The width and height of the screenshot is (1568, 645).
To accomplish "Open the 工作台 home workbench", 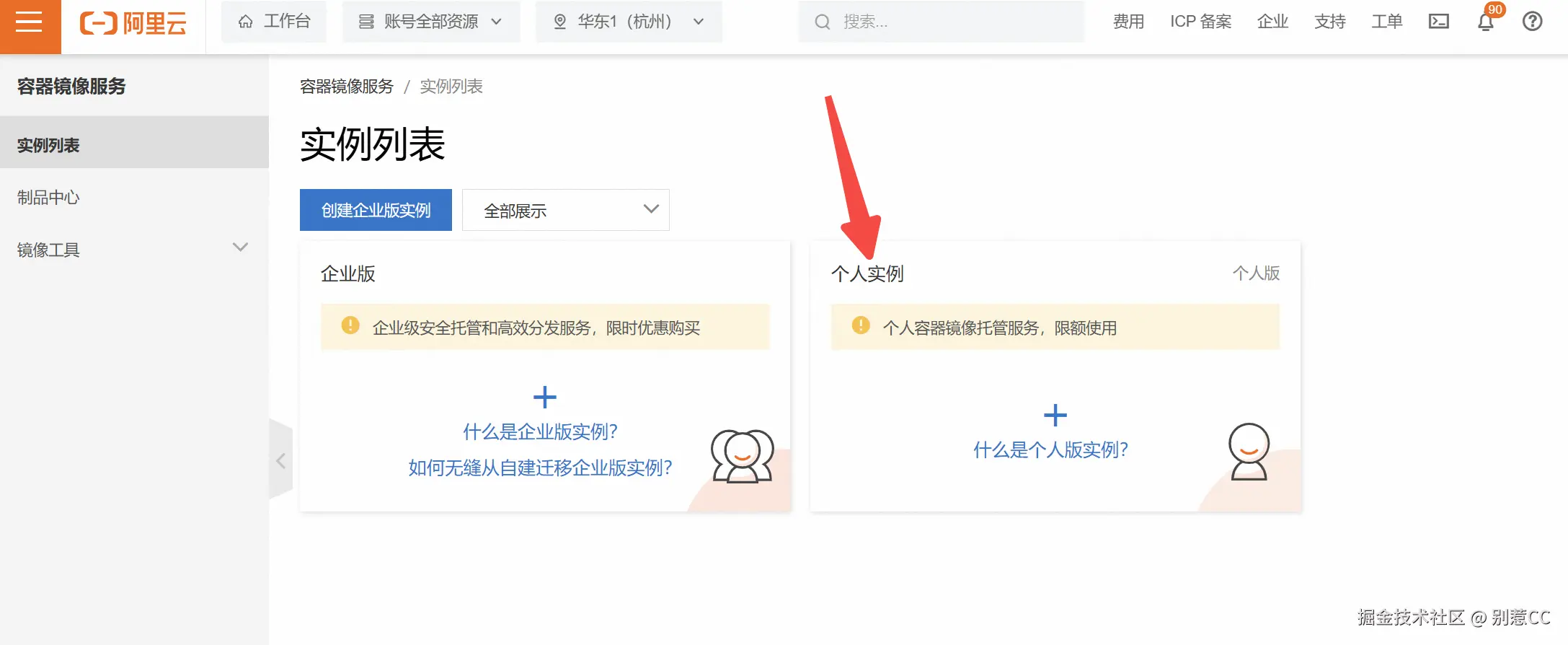I will click(274, 22).
